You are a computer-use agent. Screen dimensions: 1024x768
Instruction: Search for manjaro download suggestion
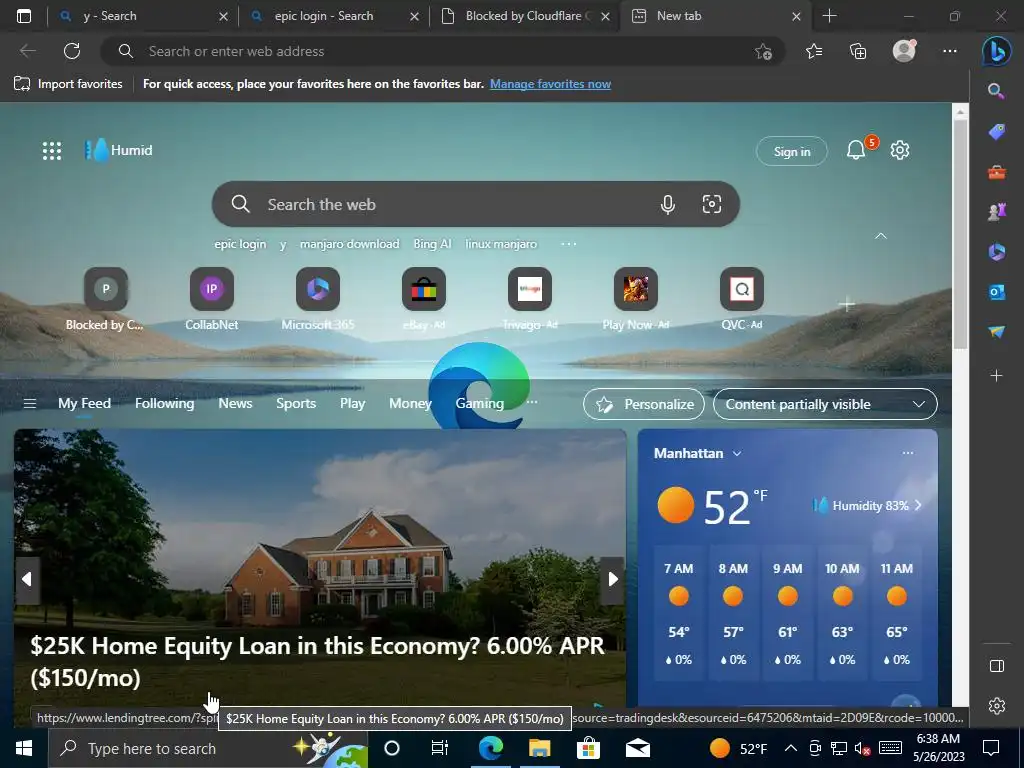click(349, 244)
